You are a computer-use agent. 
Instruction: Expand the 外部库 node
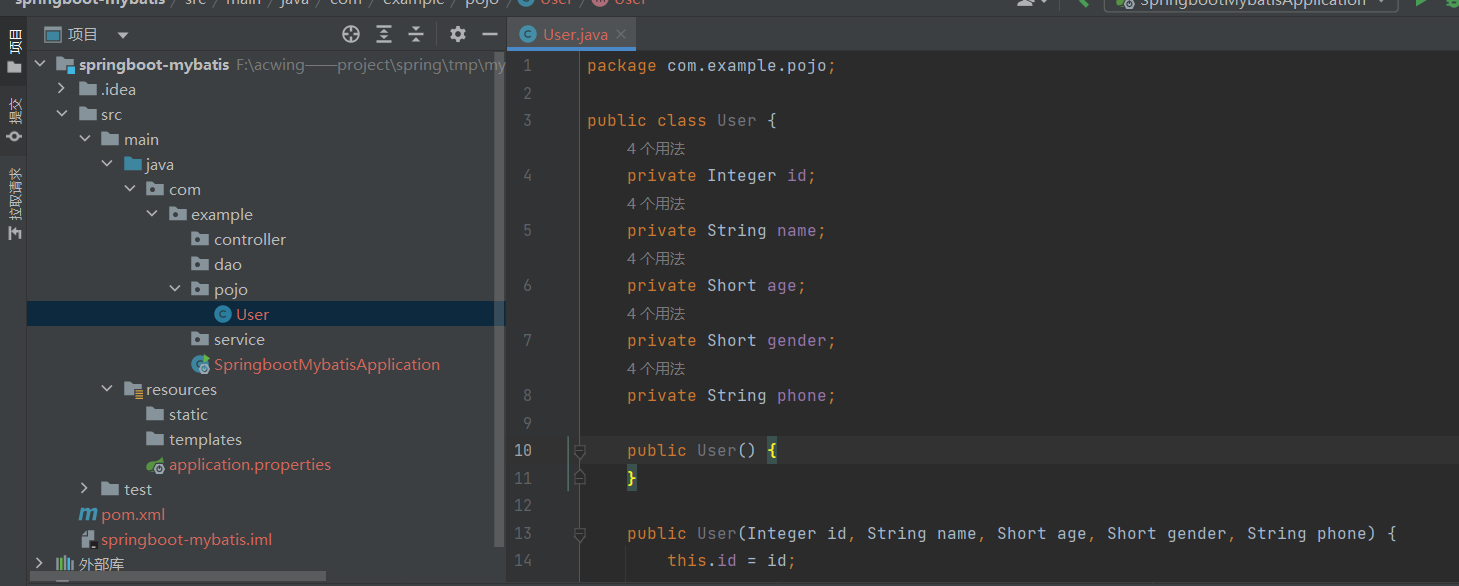click(x=38, y=563)
